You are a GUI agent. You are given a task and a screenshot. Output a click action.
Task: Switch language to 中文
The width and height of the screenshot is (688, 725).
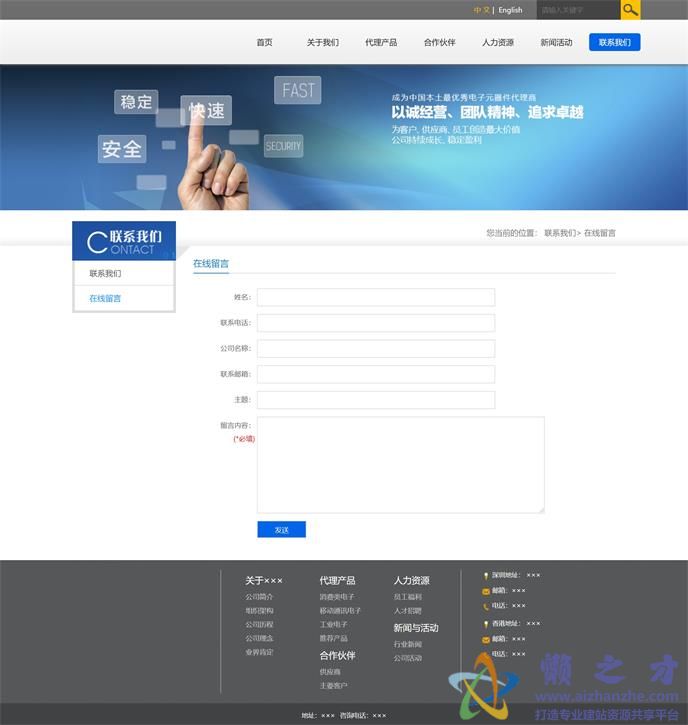(481, 10)
